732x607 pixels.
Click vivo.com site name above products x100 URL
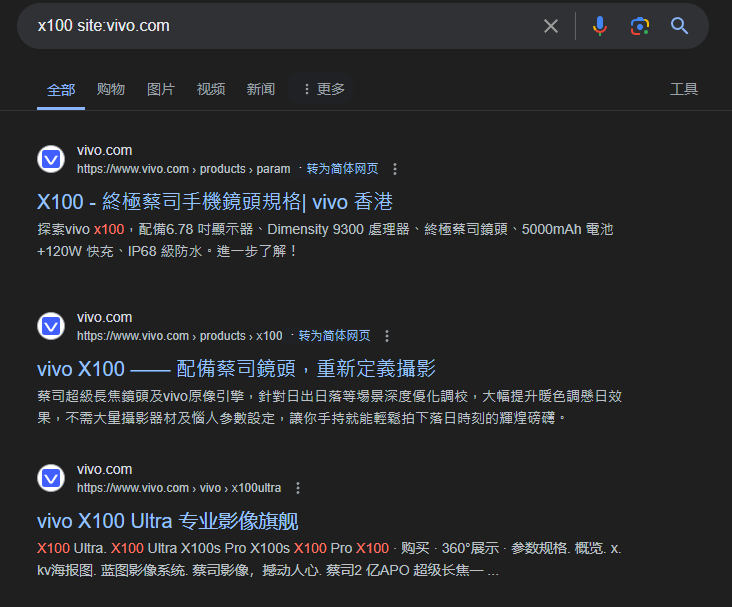[105, 318]
